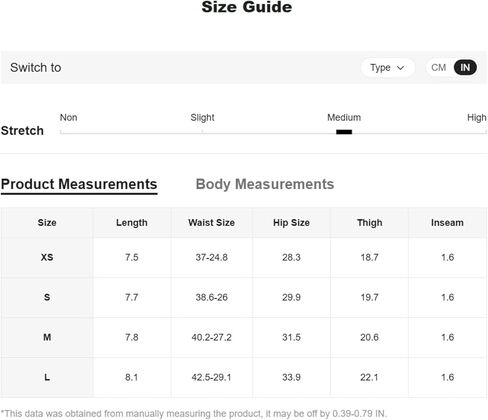Click the Medium stretch indicator marker
The width and height of the screenshot is (488, 420).
(x=344, y=132)
